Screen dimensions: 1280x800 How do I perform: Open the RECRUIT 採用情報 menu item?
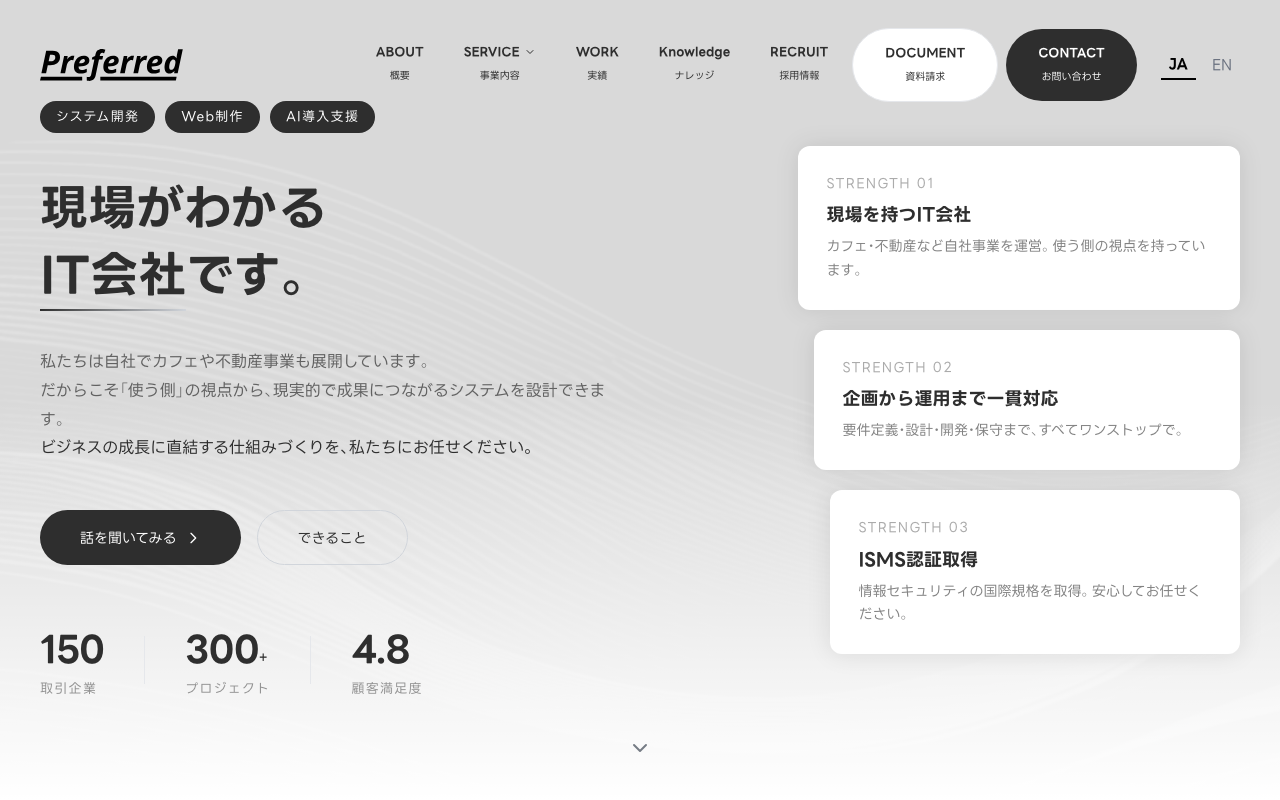click(x=799, y=63)
